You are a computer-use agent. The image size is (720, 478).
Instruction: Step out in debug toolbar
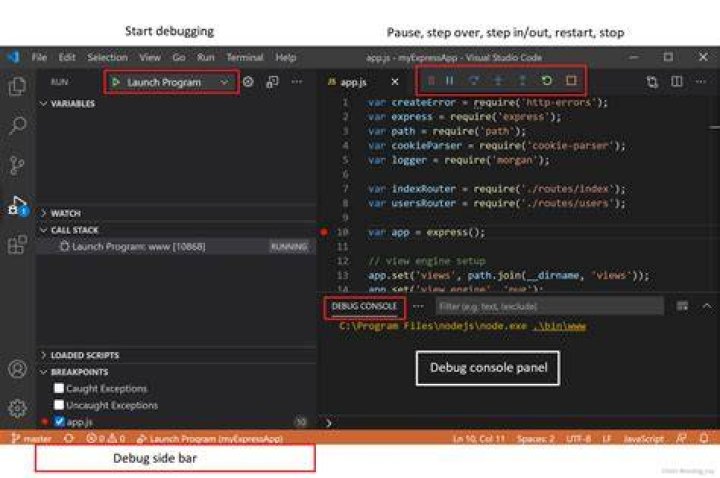(522, 81)
